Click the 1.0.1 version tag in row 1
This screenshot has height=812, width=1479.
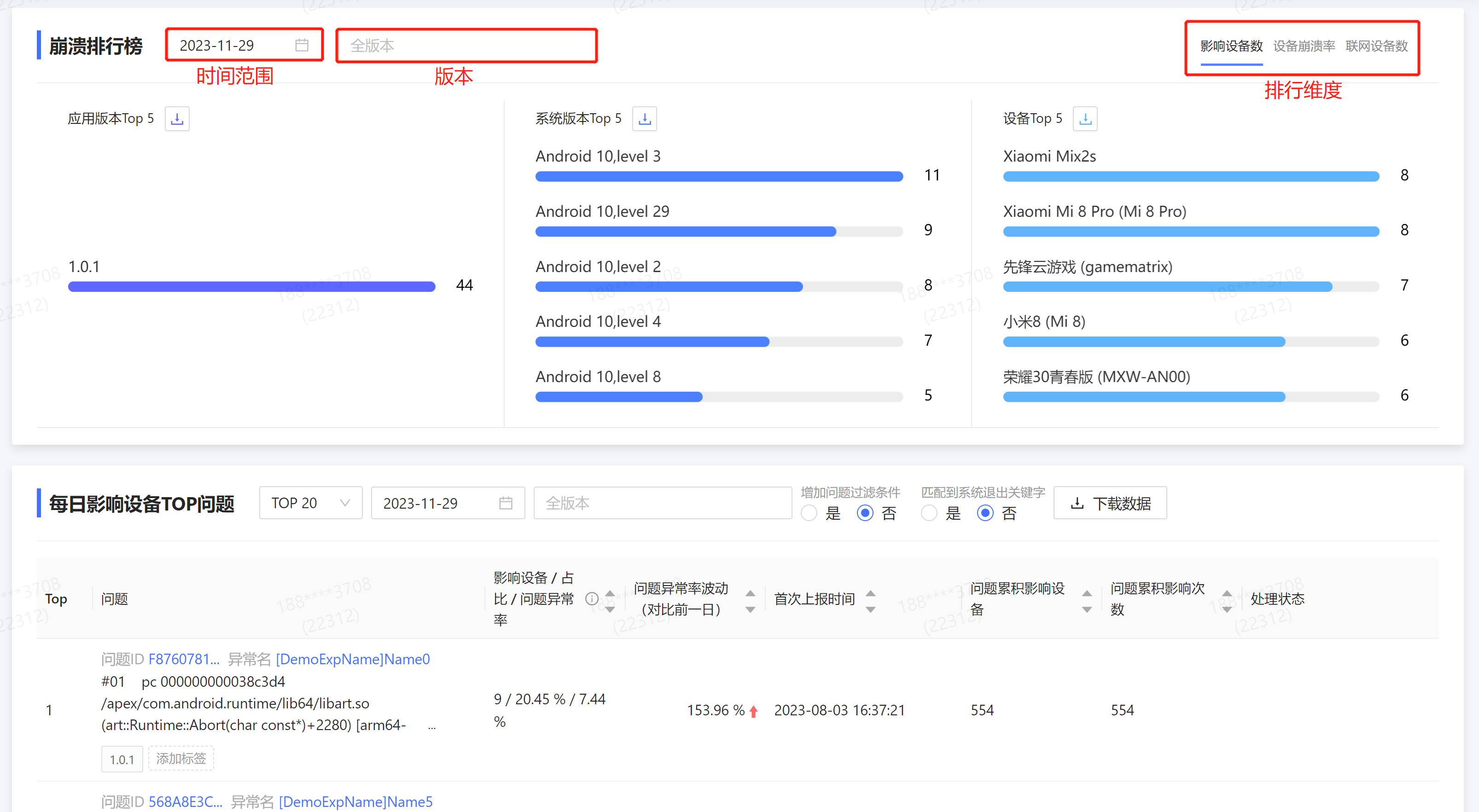(122, 759)
